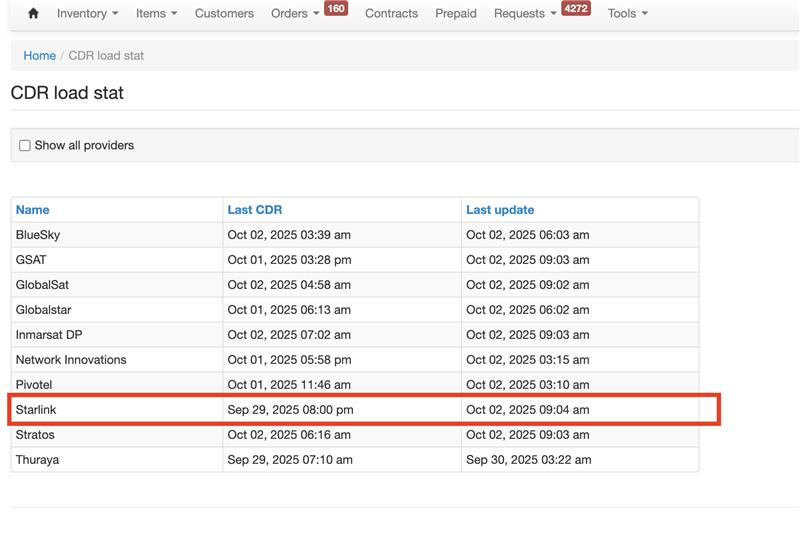The height and width of the screenshot is (554, 800).
Task: Open the Items dropdown menu
Action: [x=156, y=13]
